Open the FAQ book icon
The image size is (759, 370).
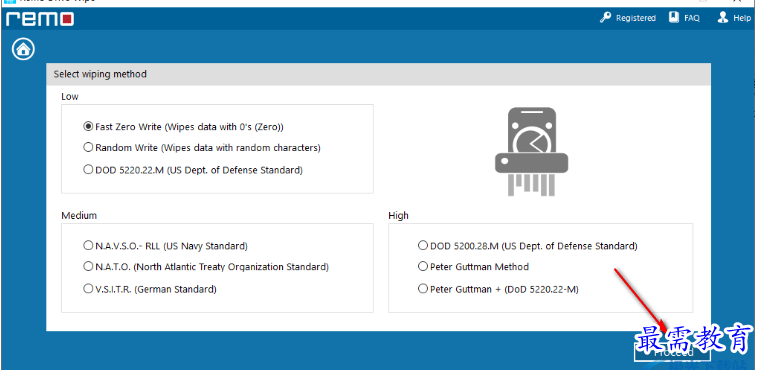click(674, 17)
